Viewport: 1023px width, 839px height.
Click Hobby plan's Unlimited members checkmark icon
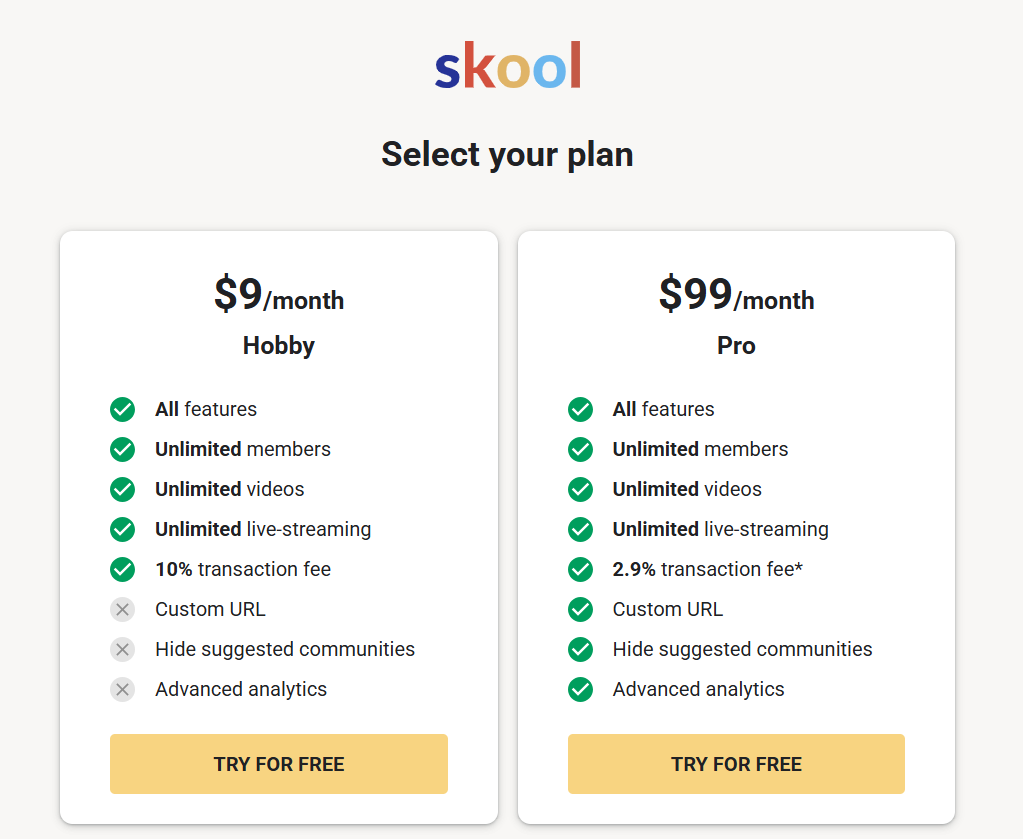[x=122, y=449]
